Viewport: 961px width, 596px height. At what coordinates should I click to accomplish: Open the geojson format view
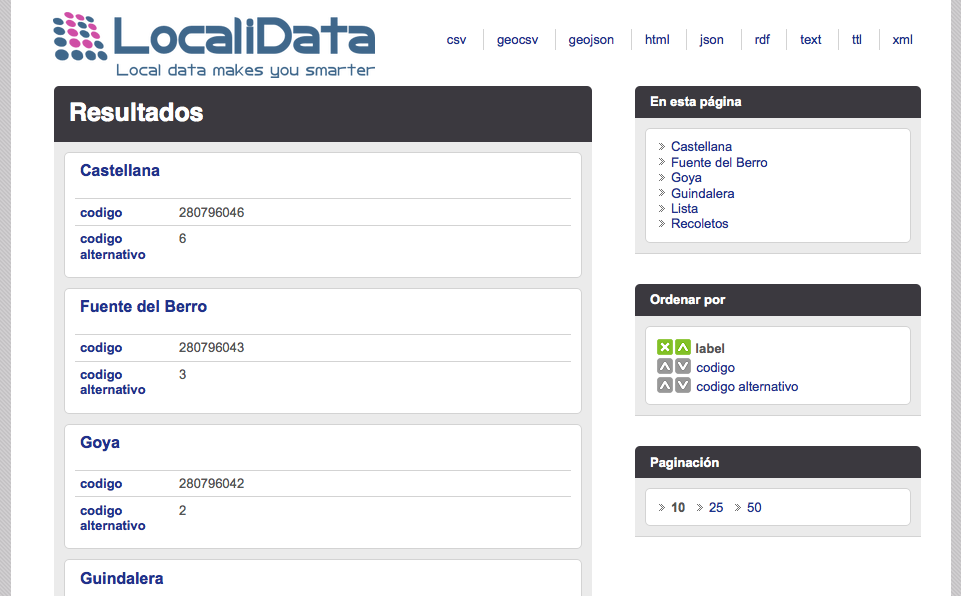[591, 40]
